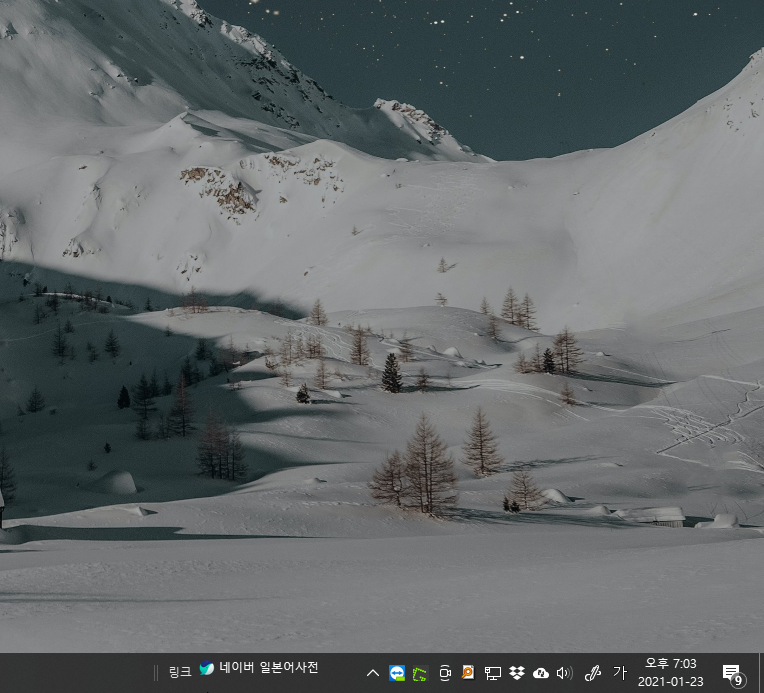The image size is (764, 693).
Task: Click the Show desktop strip at the taskbar edge
Action: (761, 673)
